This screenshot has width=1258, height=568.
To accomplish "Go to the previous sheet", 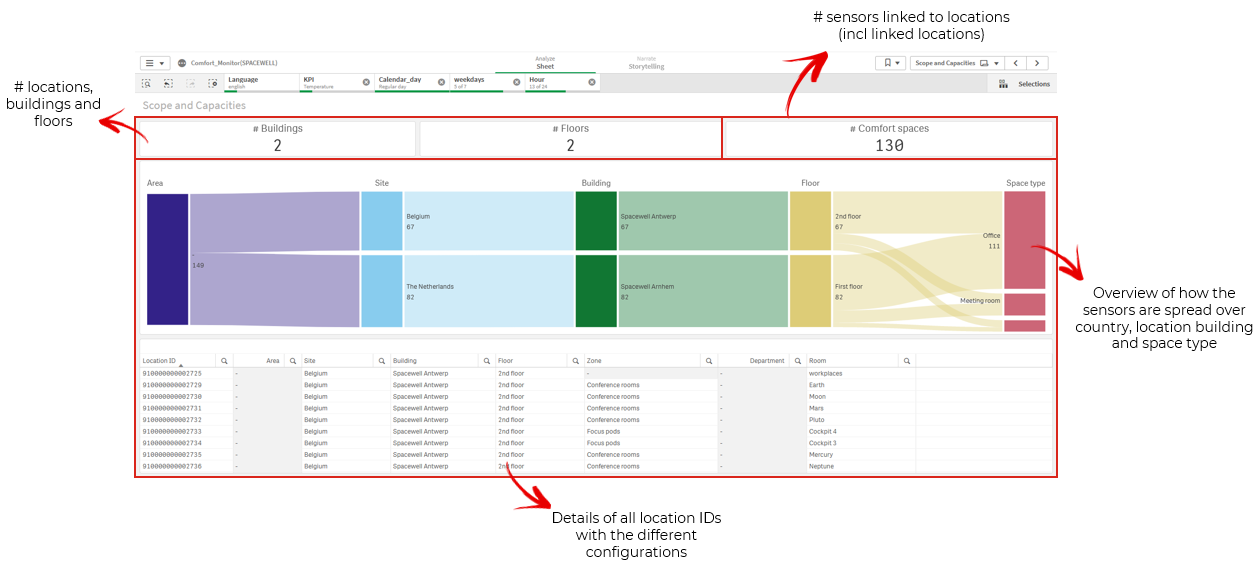I will pyautogui.click(x=1016, y=63).
